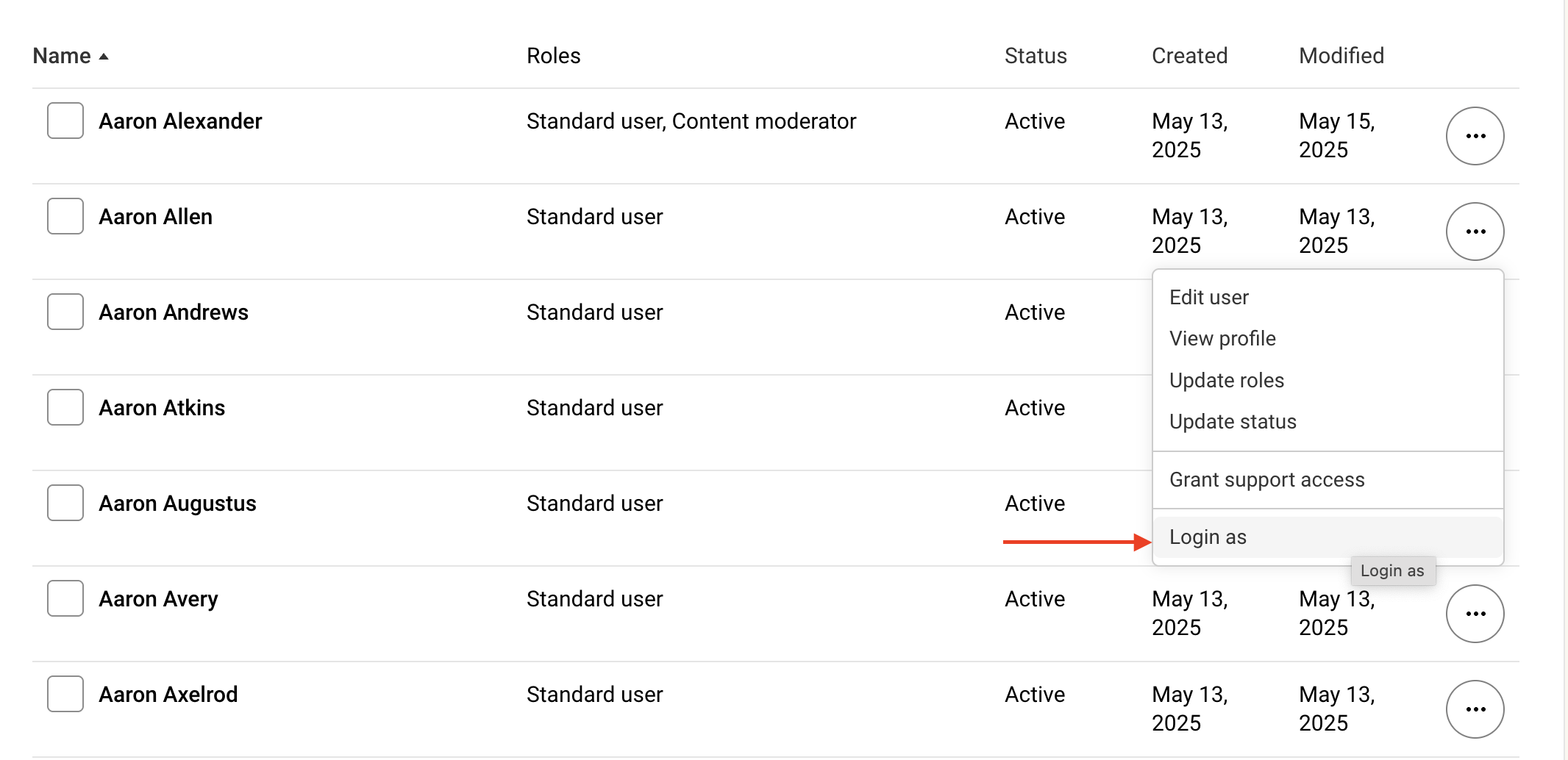Open actions menu for Aaron Alexander
The height and width of the screenshot is (760, 1568).
tap(1475, 136)
